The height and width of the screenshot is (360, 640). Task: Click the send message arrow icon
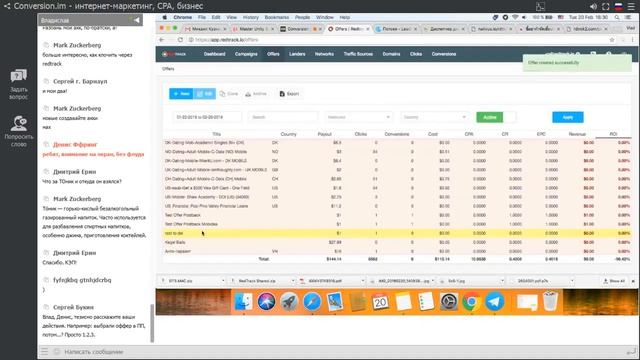point(631,352)
